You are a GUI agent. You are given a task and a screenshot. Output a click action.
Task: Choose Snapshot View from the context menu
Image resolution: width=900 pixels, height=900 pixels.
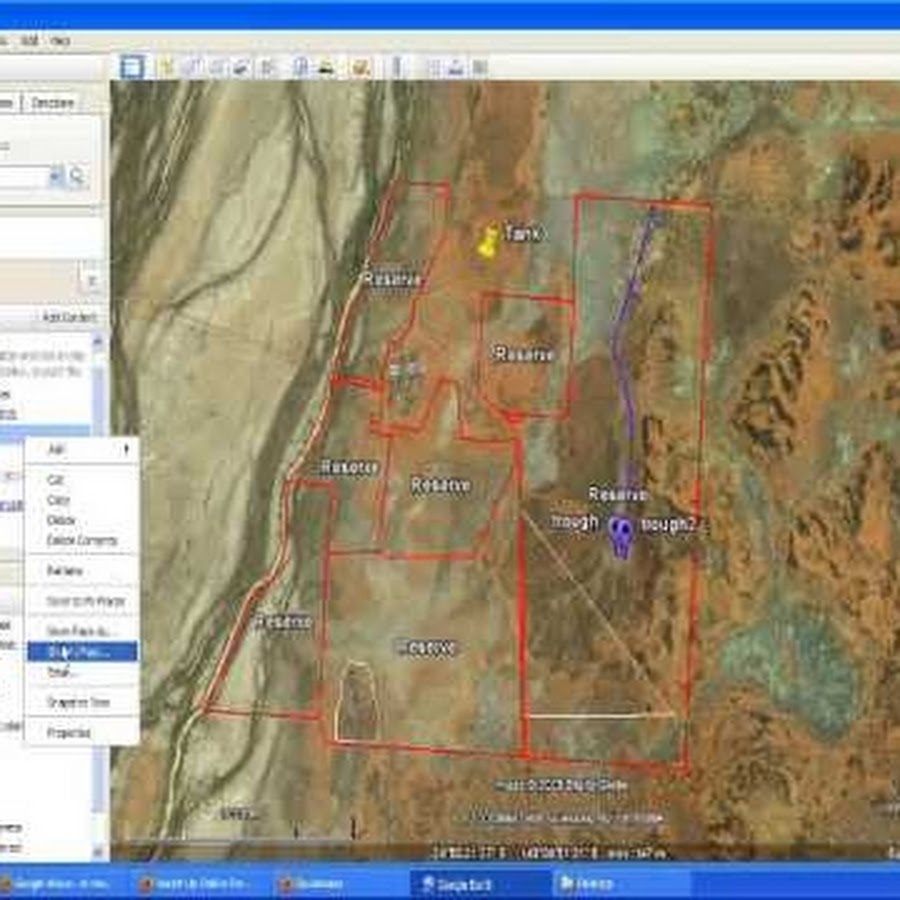78,703
